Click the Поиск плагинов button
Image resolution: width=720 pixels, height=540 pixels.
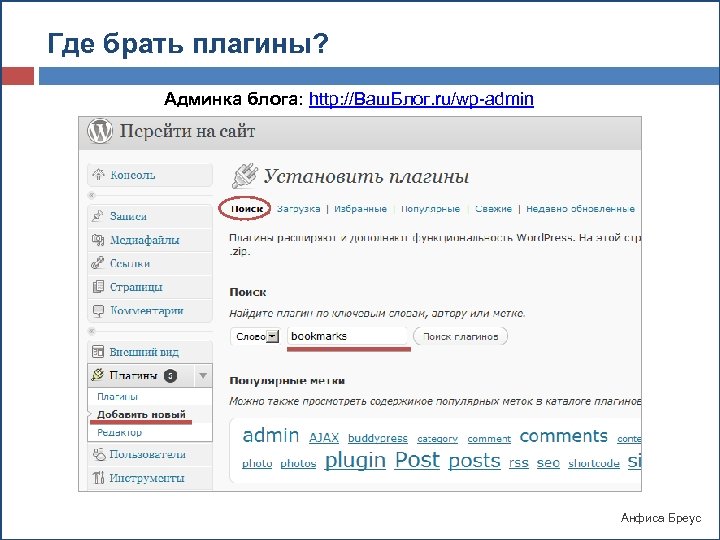(x=461, y=337)
